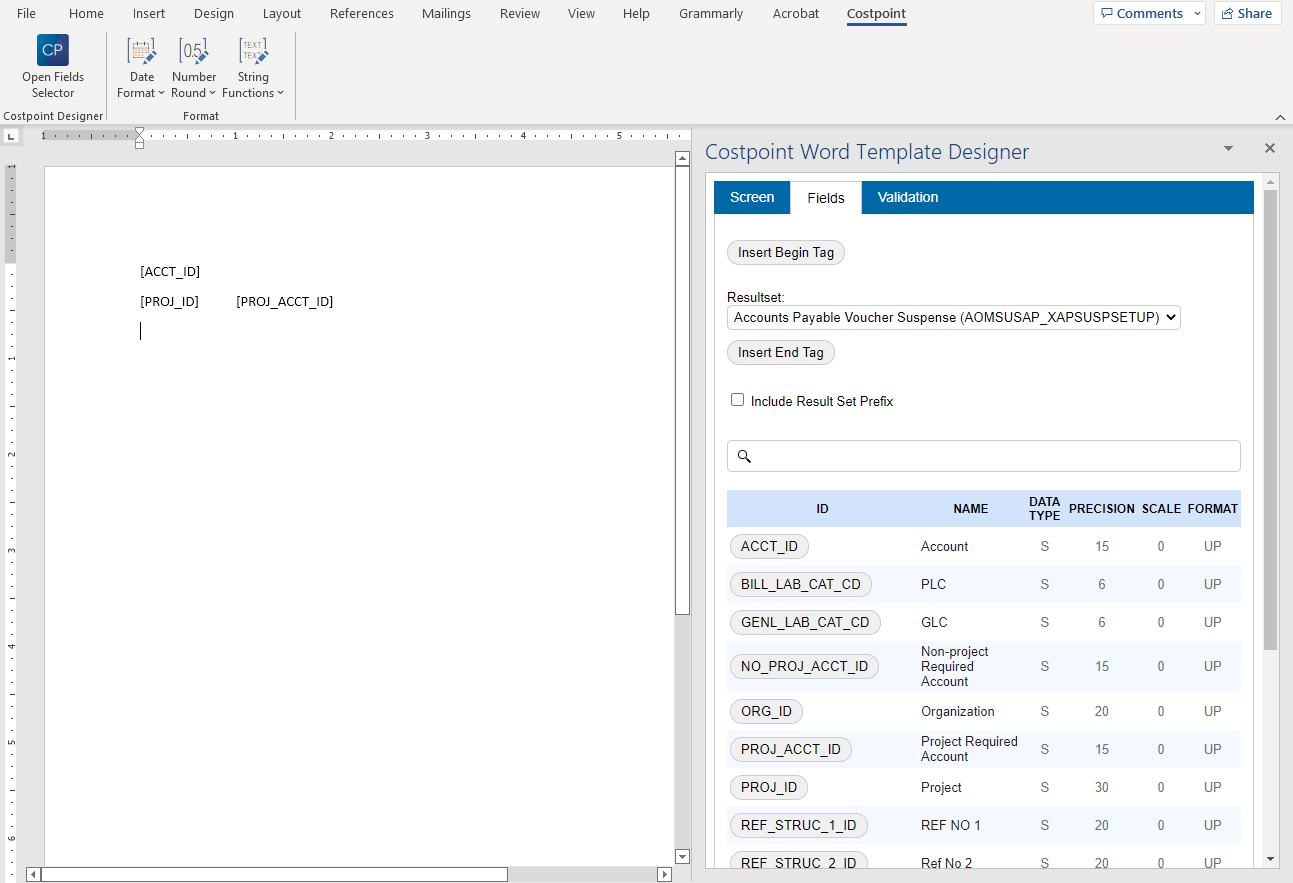Click the Insert Begin Tag button
Screen dimensions: 1293x883
click(x=785, y=252)
